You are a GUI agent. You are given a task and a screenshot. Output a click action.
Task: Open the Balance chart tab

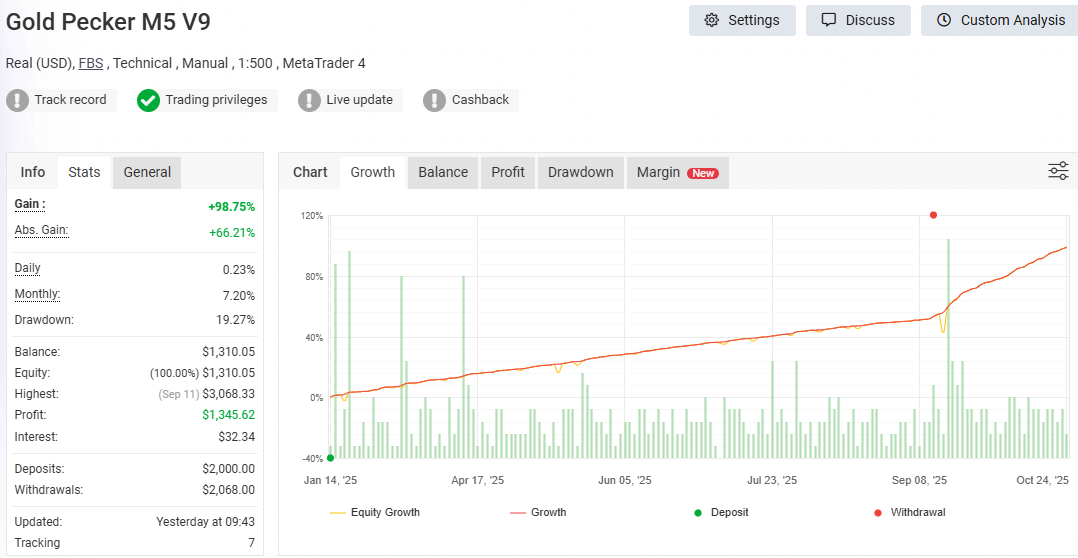point(443,172)
